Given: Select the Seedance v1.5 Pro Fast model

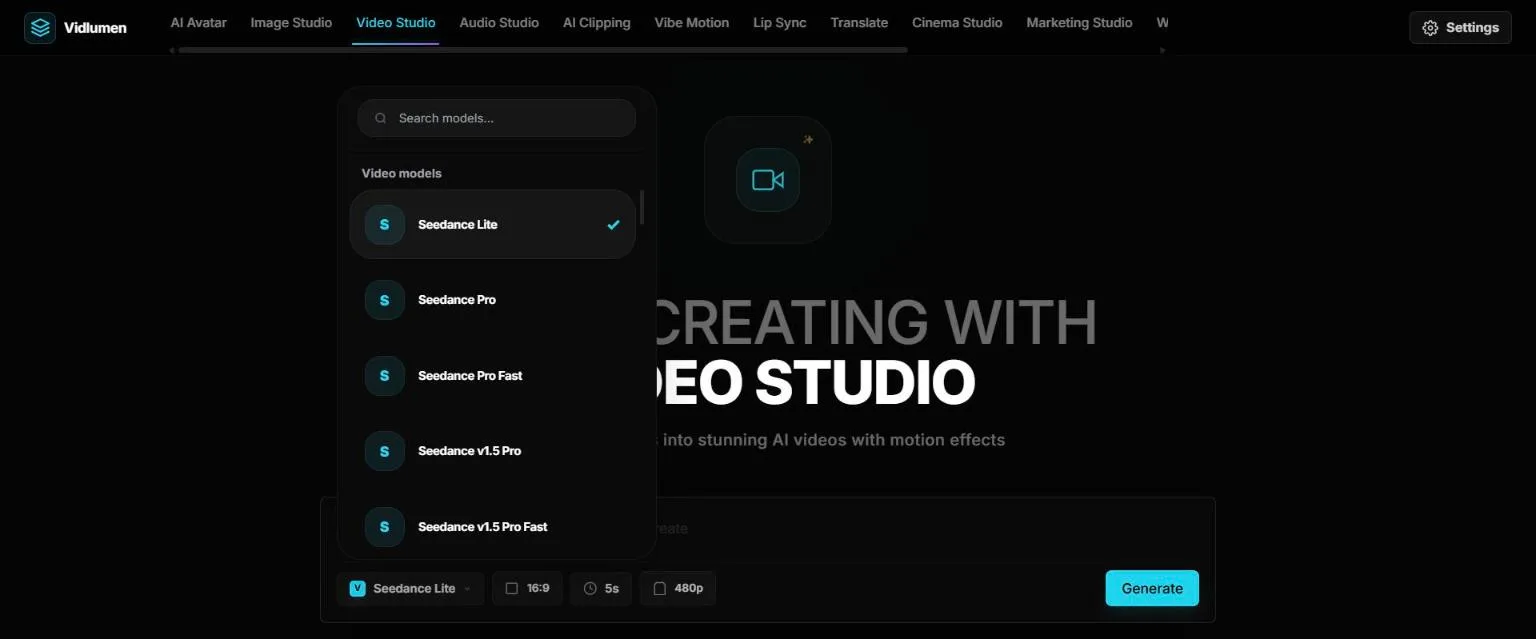Looking at the screenshot, I should (x=493, y=527).
